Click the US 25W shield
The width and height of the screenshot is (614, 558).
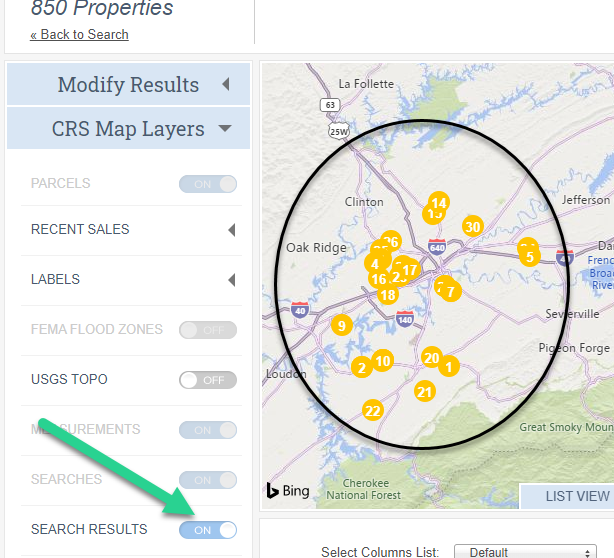(x=339, y=131)
